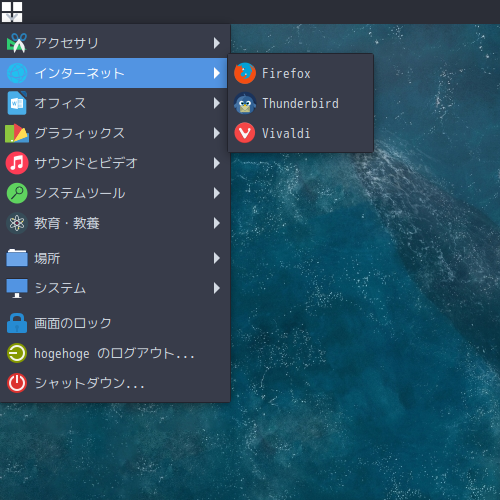
Task: Choose hogehoge のログアウト... entry
Action: point(113,353)
